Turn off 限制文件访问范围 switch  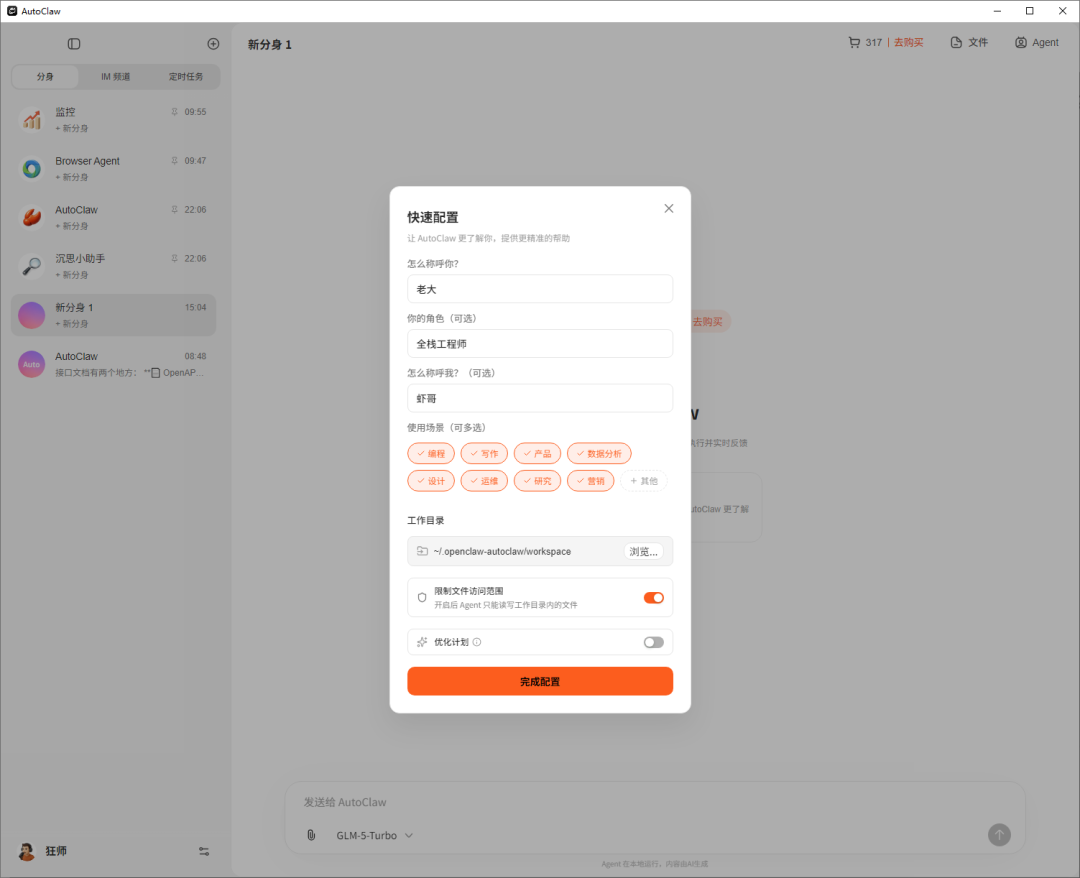654,598
